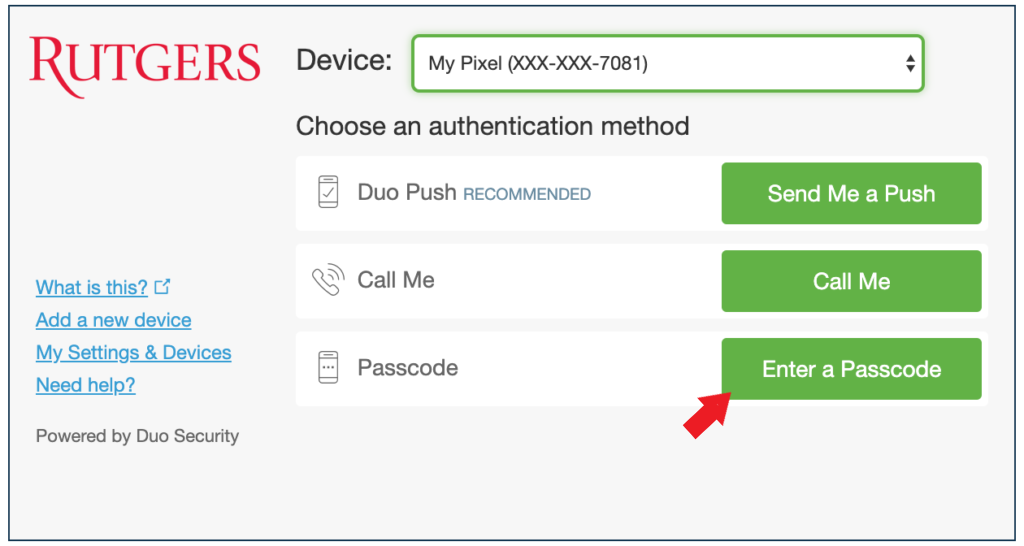Click the Rutgers logo
Screen dimensions: 1024x546
145,68
